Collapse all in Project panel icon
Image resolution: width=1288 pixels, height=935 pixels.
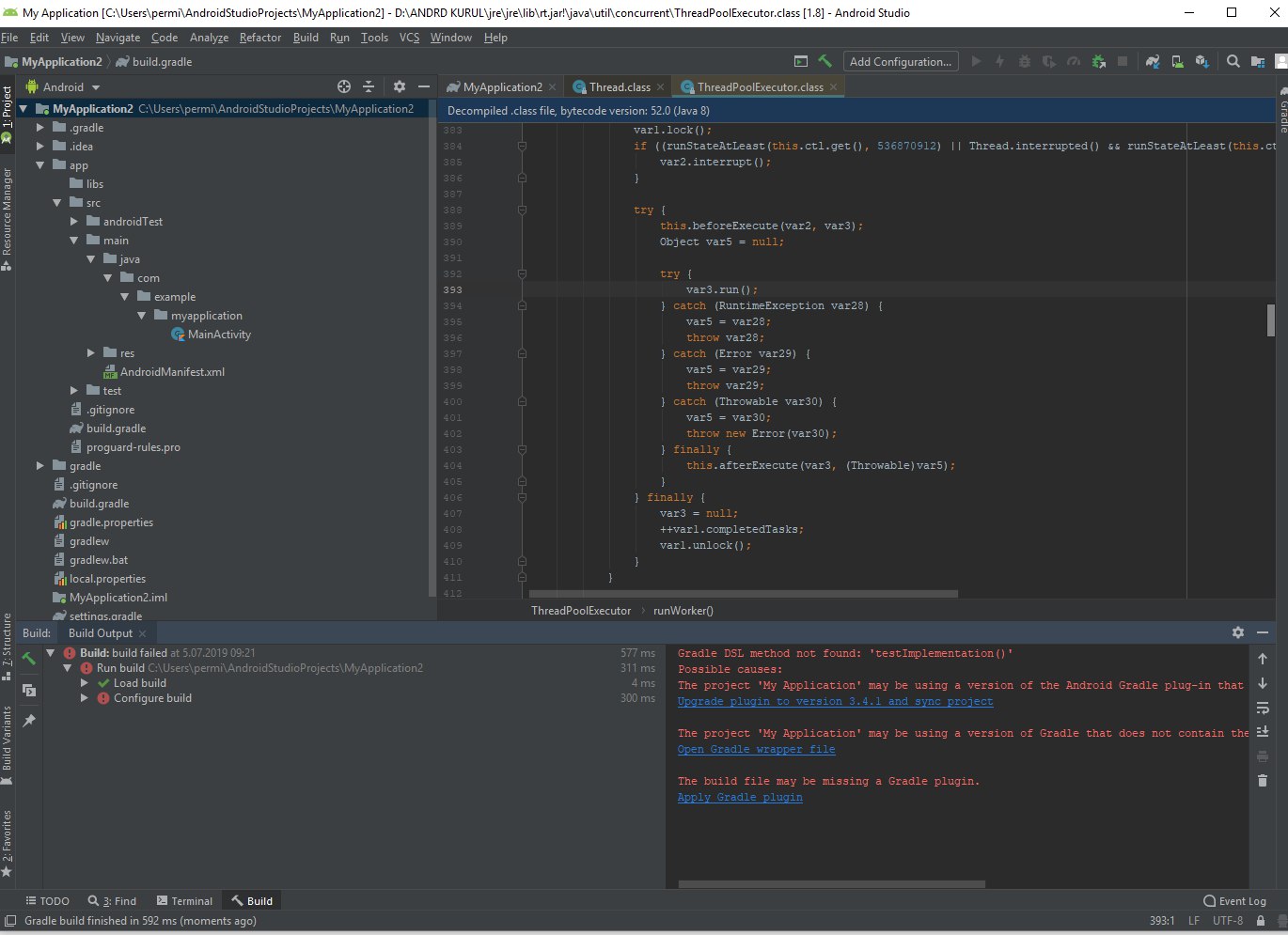[369, 86]
